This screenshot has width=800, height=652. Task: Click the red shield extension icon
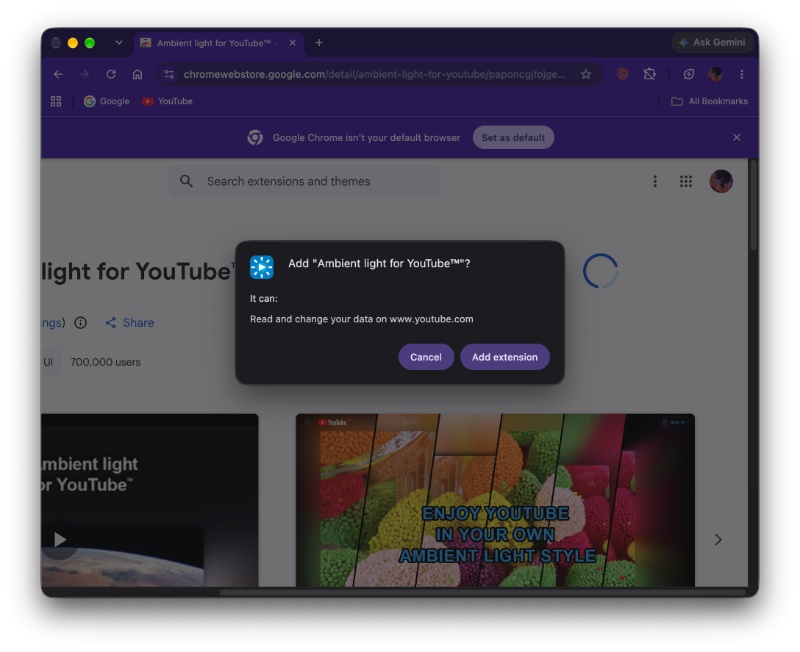[622, 74]
